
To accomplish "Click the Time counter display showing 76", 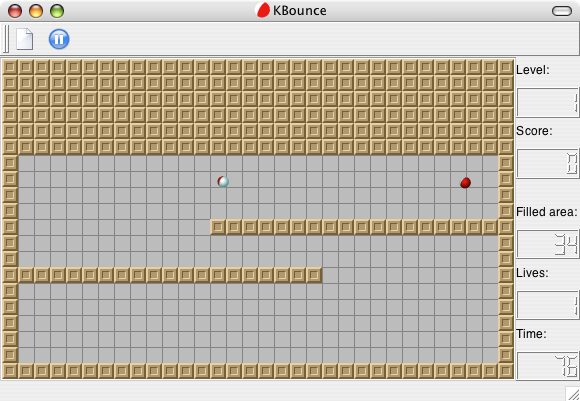I will tap(547, 366).
